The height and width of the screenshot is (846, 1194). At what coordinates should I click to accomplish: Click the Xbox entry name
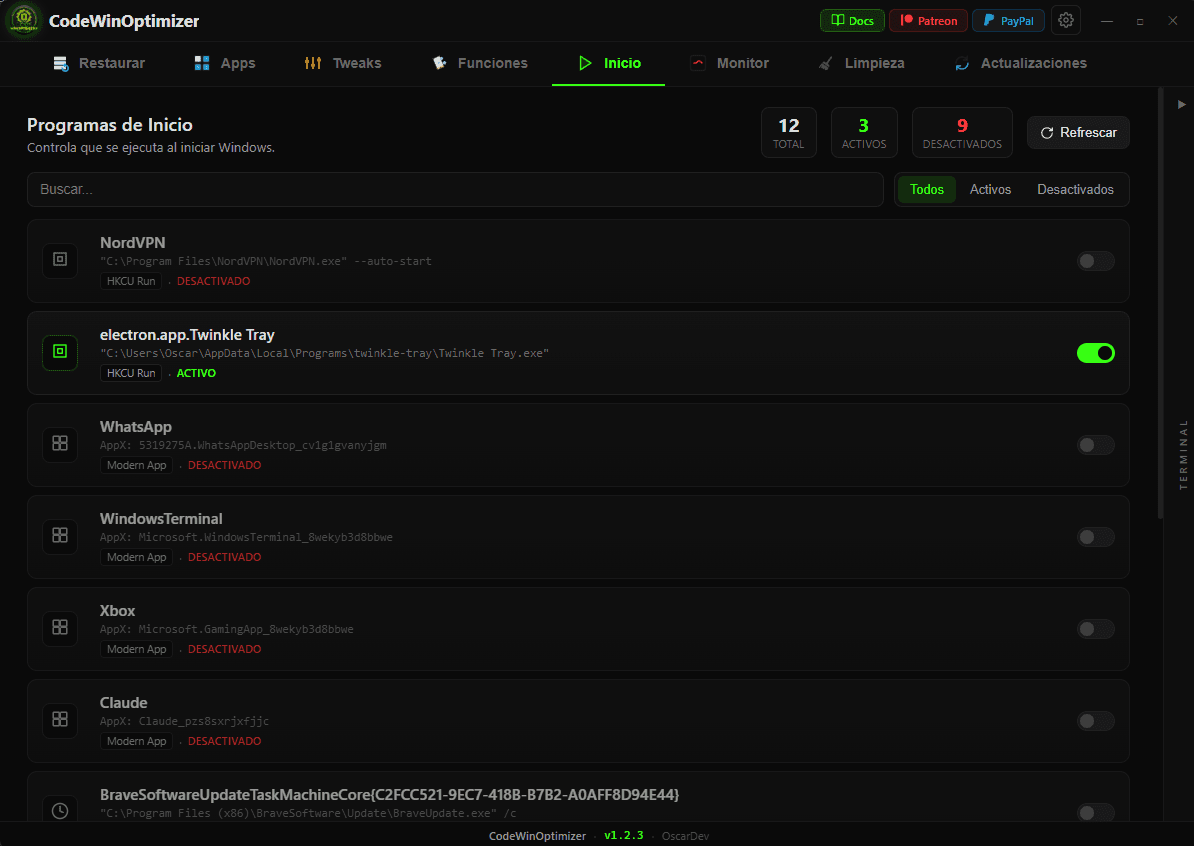click(117, 611)
